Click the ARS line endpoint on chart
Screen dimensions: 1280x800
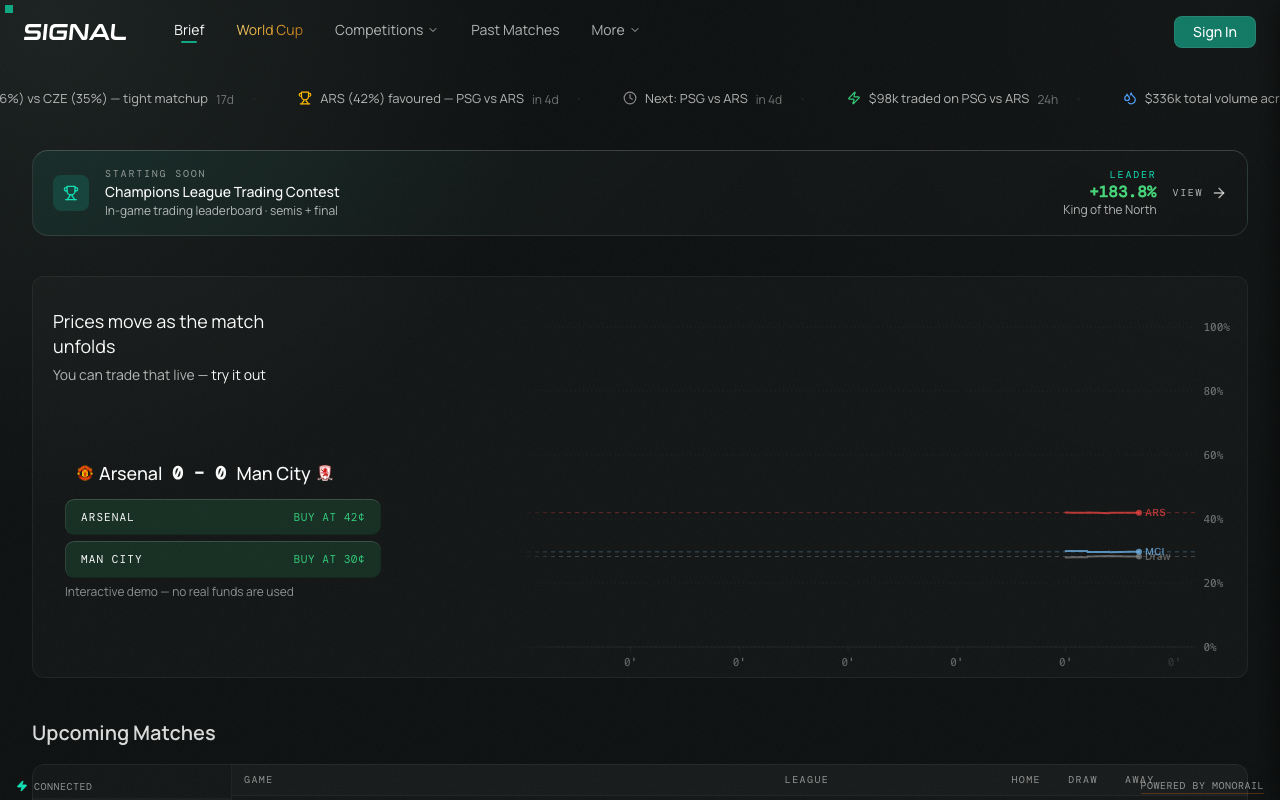click(x=1139, y=513)
